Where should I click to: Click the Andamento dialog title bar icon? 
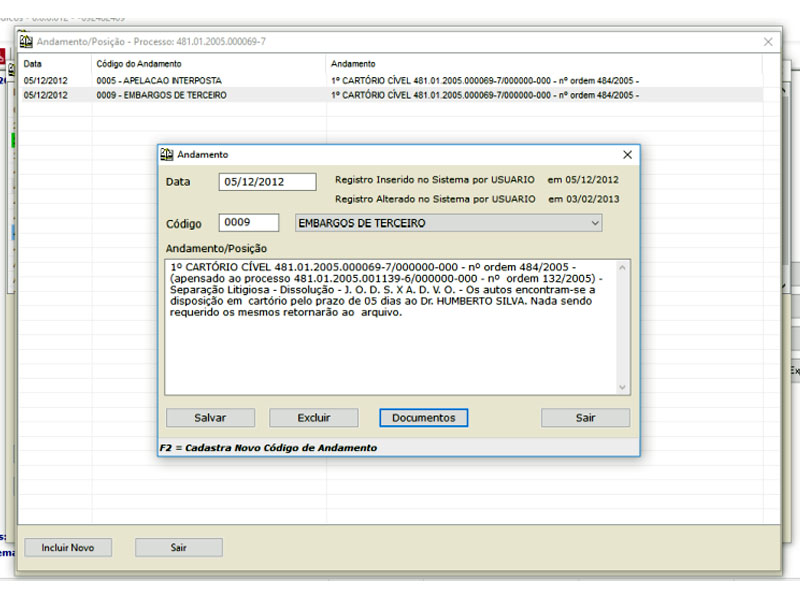pyautogui.click(x=168, y=154)
